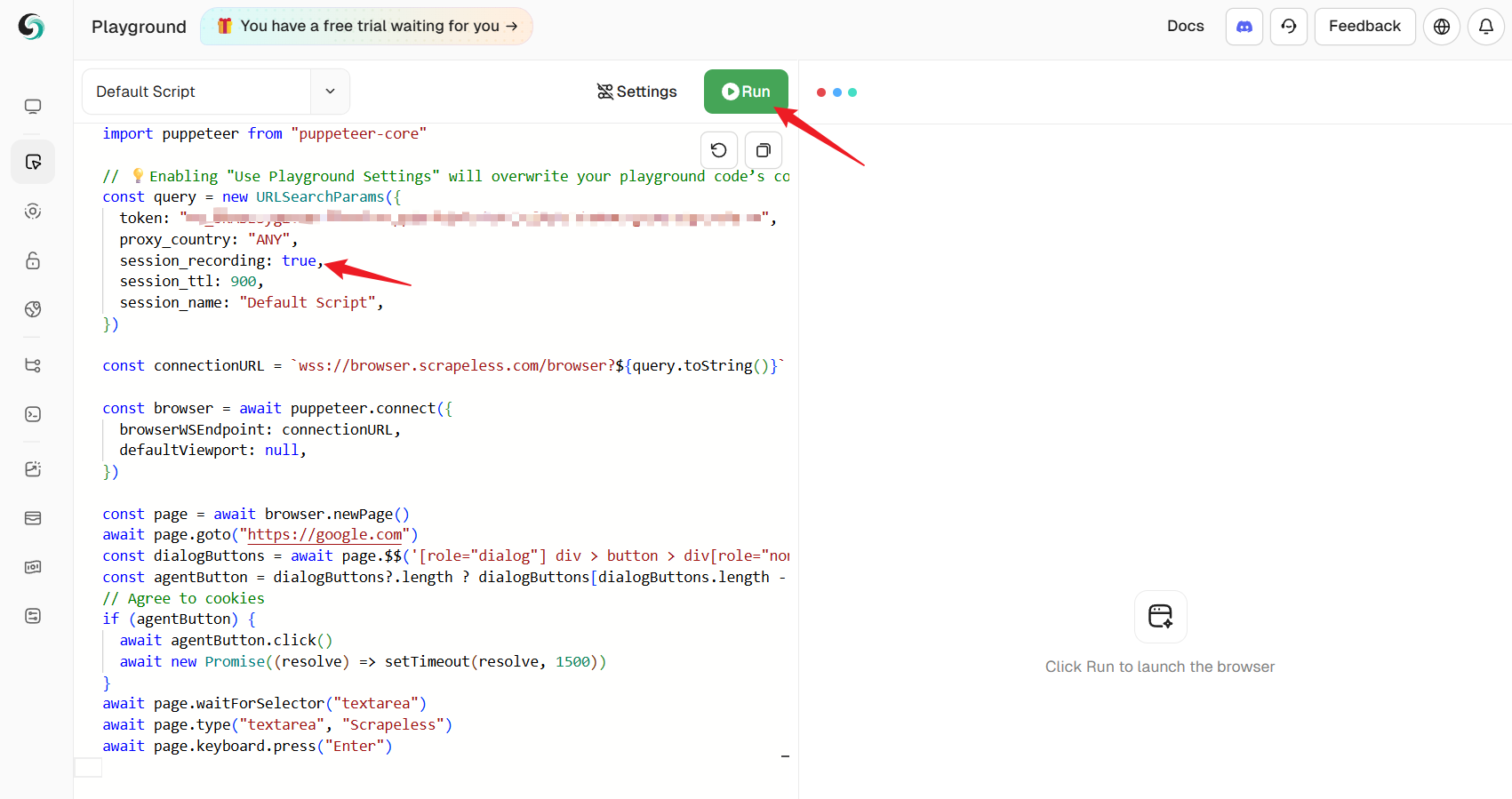Click the Discord icon in header

pos(1244,27)
